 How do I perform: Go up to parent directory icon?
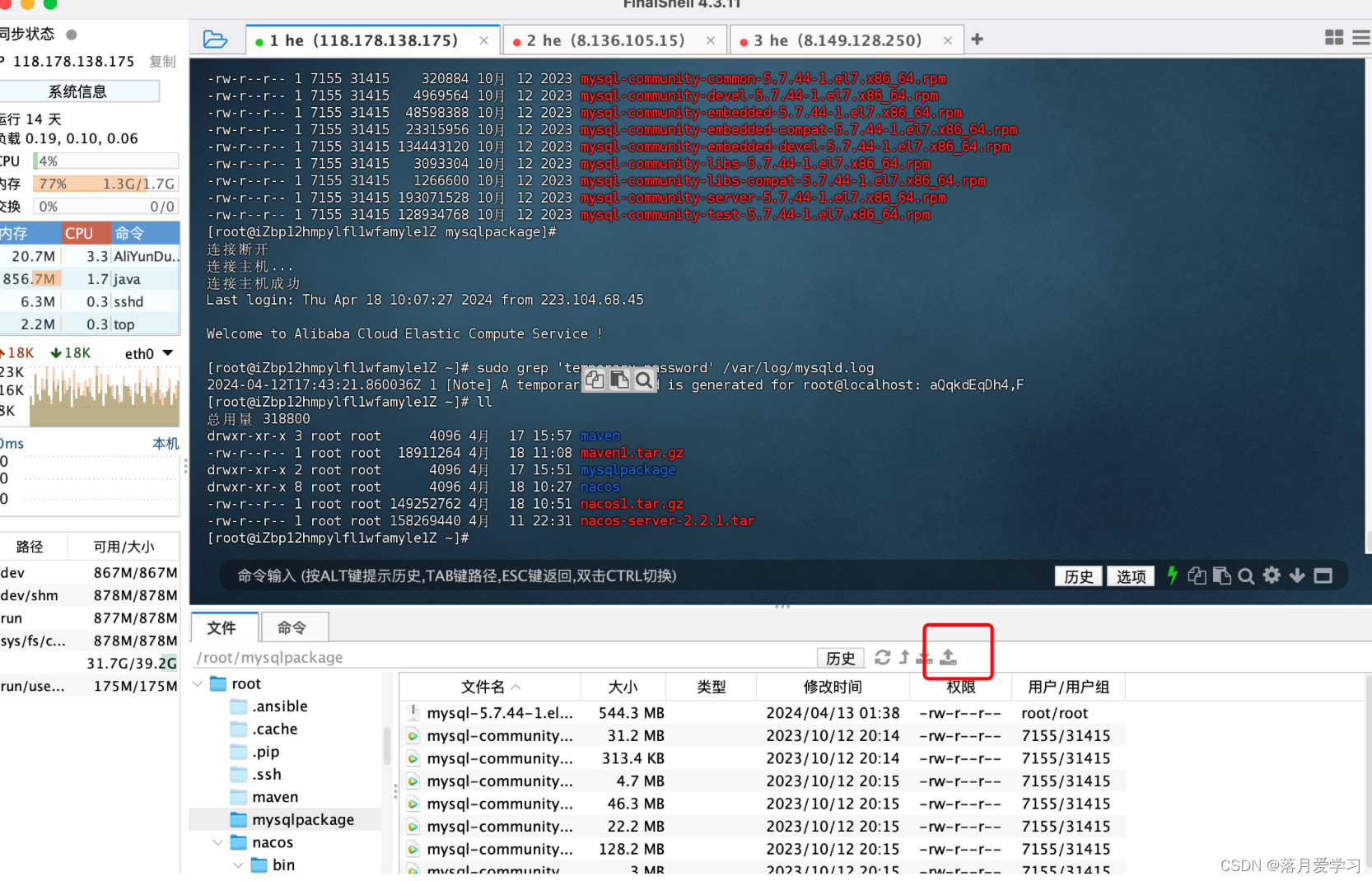904,657
